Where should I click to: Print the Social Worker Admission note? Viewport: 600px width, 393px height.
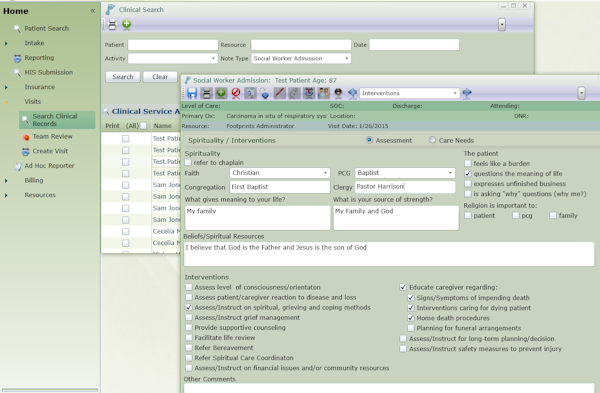click(206, 93)
